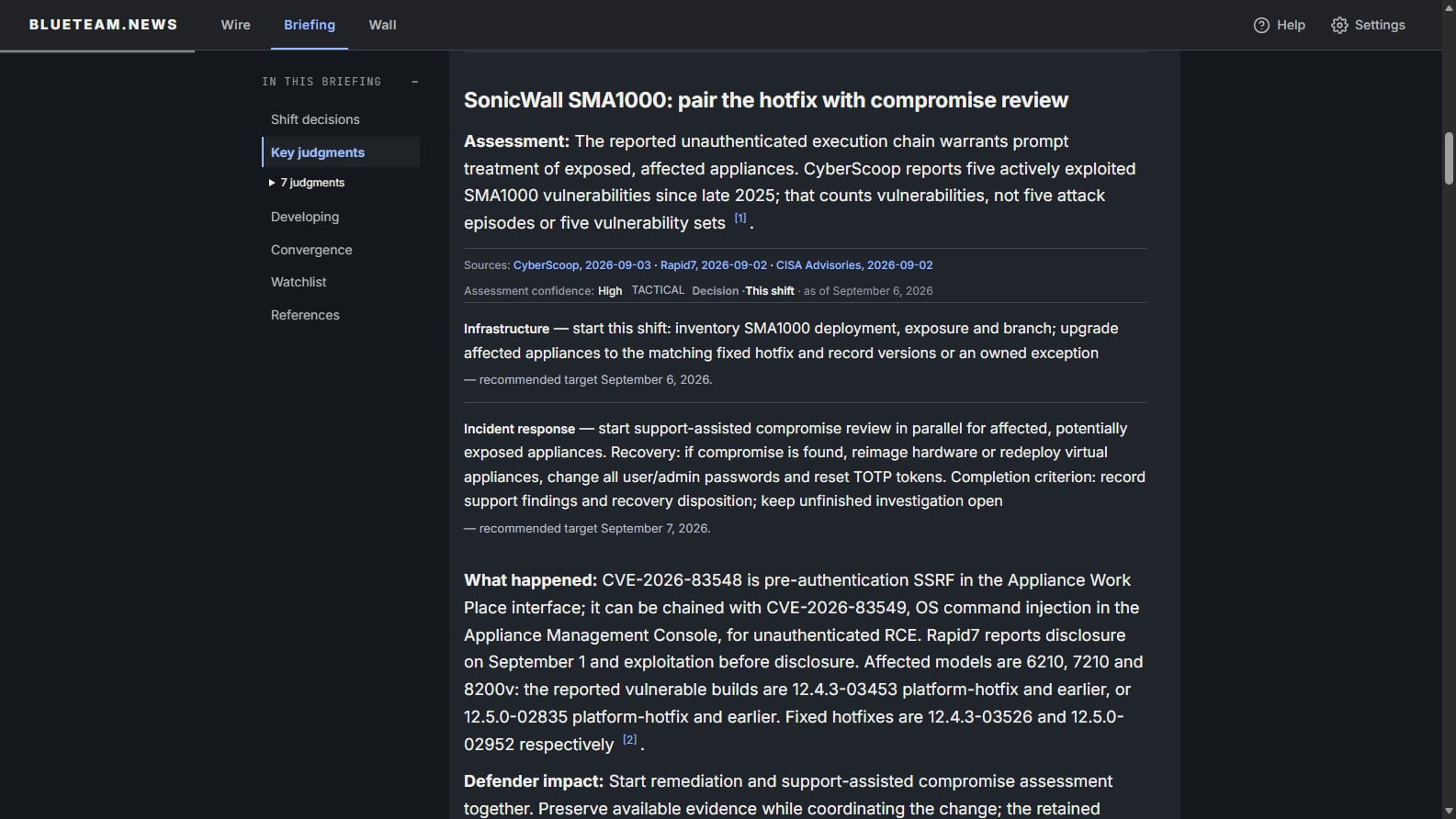Click footnote reference [2]
Screen dimensions: 1456x819
tap(629, 739)
